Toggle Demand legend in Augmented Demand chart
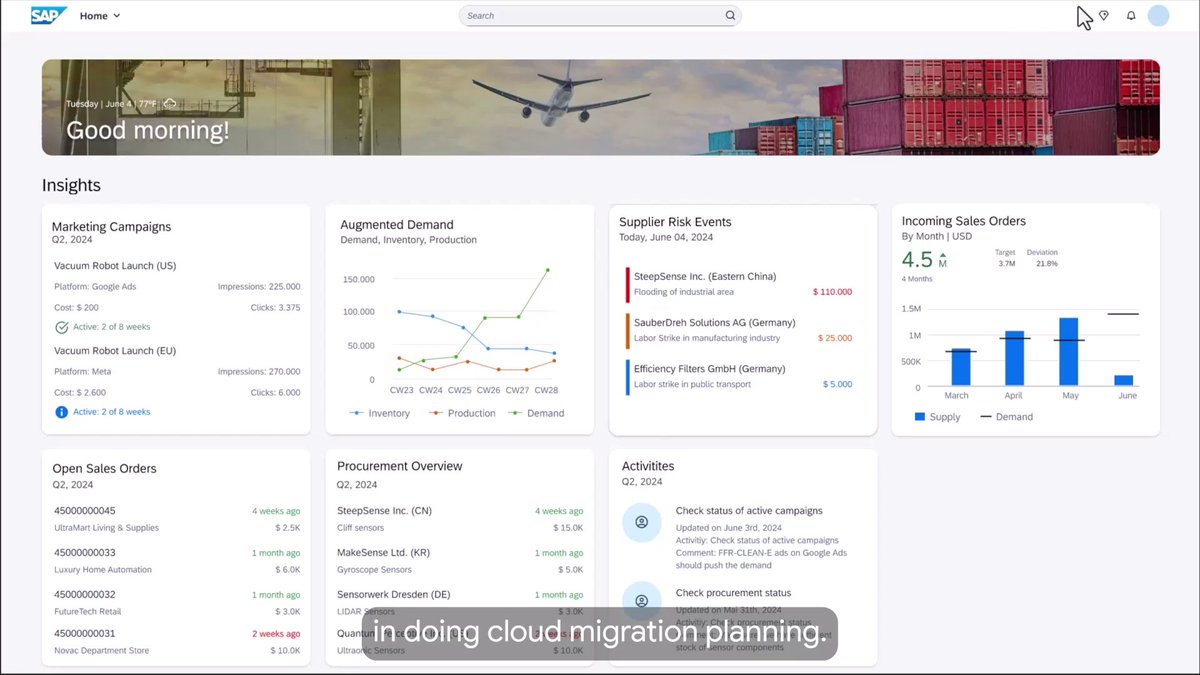This screenshot has width=1200, height=675. 536,413
